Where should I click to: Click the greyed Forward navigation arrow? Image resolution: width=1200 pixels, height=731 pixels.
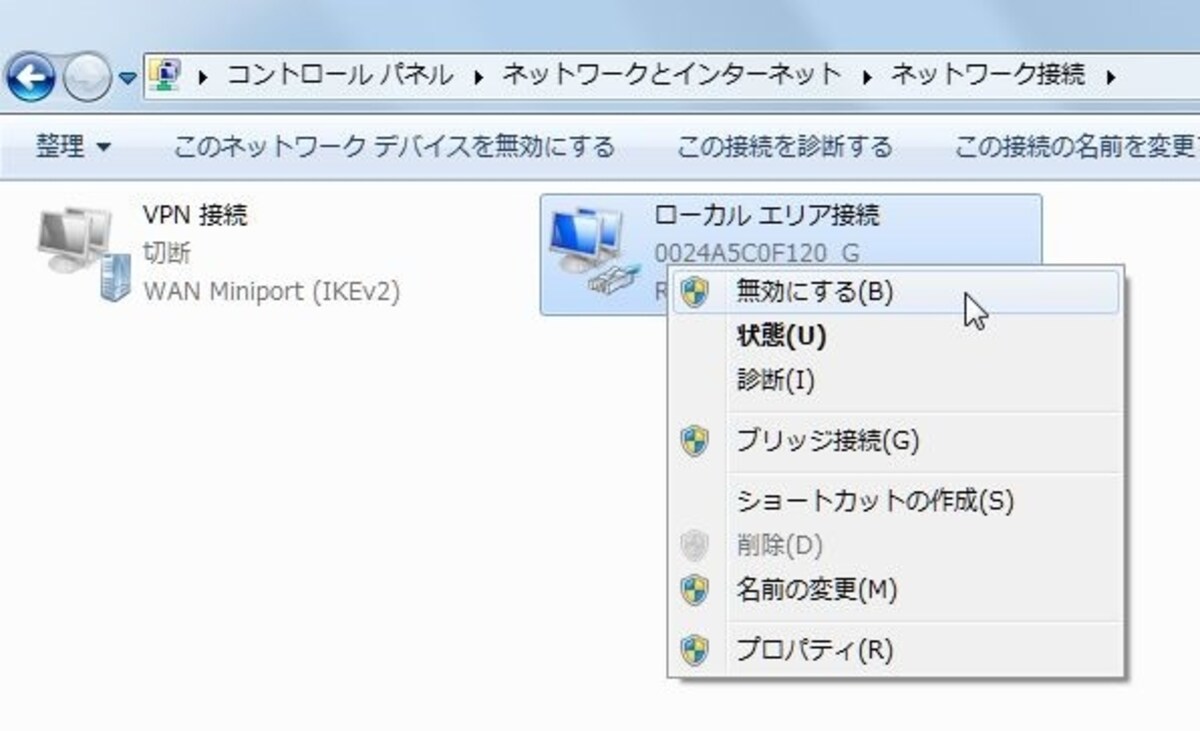88,77
